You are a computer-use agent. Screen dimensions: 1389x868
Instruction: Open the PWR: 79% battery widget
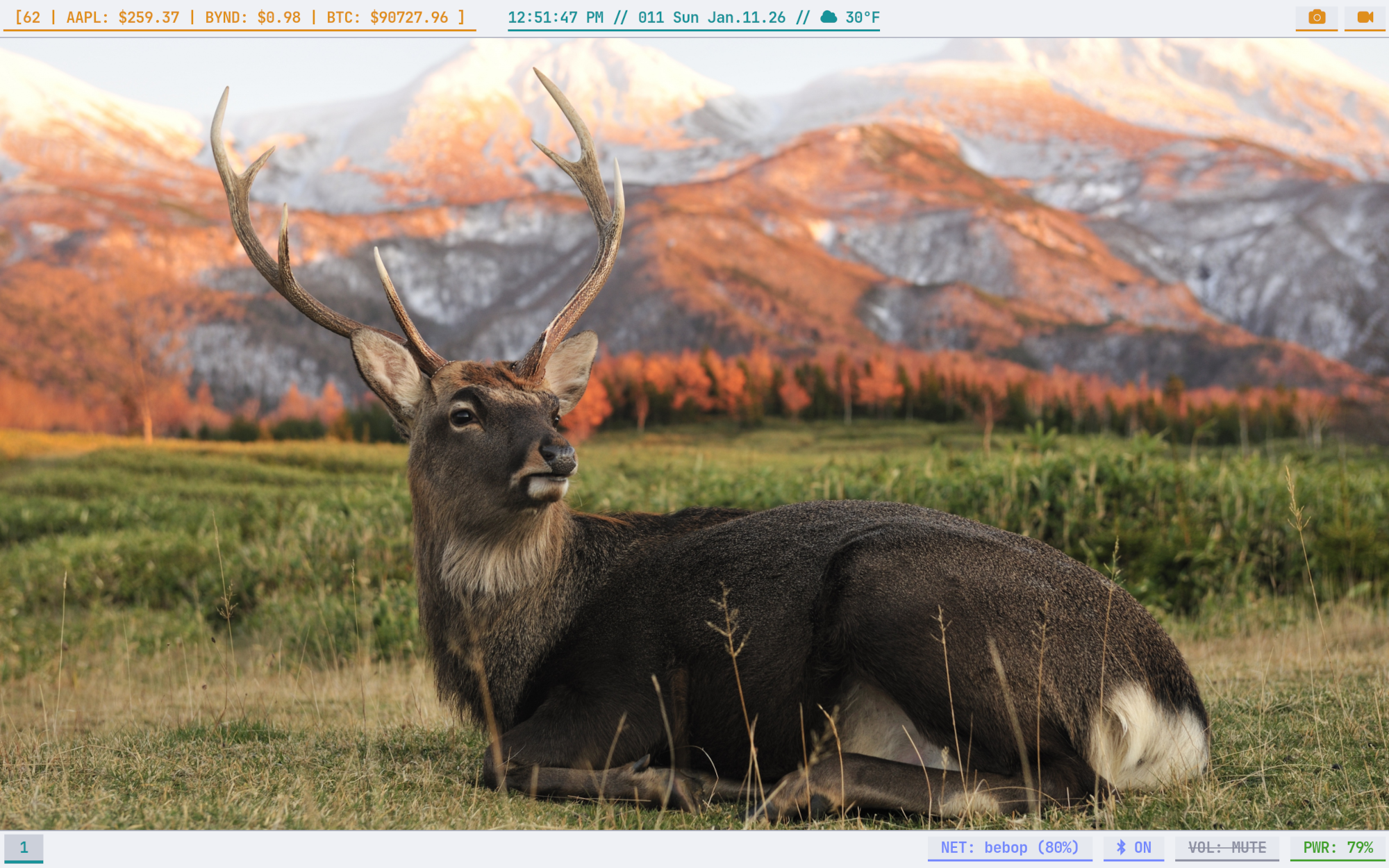(x=1338, y=847)
